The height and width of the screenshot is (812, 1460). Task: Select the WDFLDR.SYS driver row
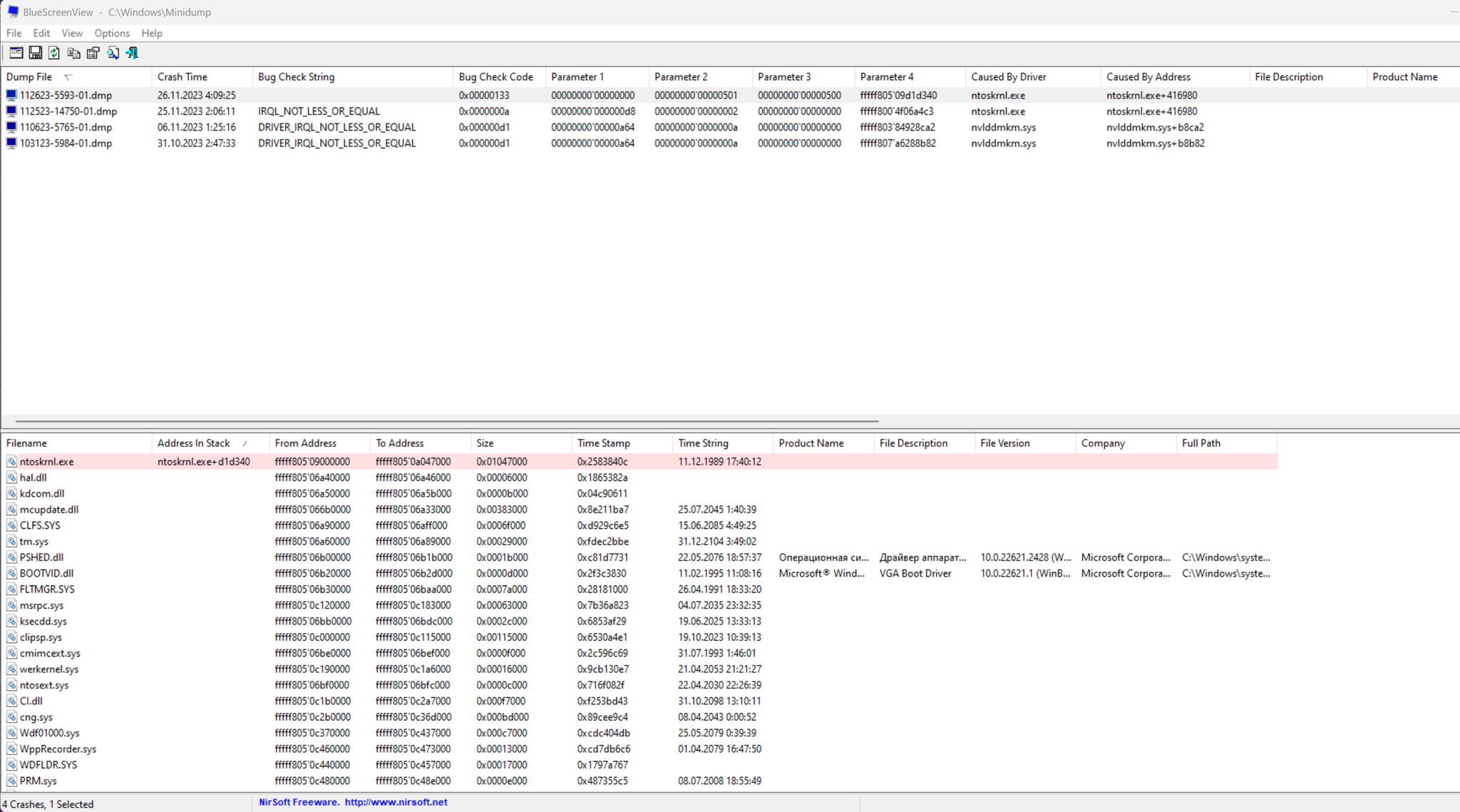click(x=639, y=765)
